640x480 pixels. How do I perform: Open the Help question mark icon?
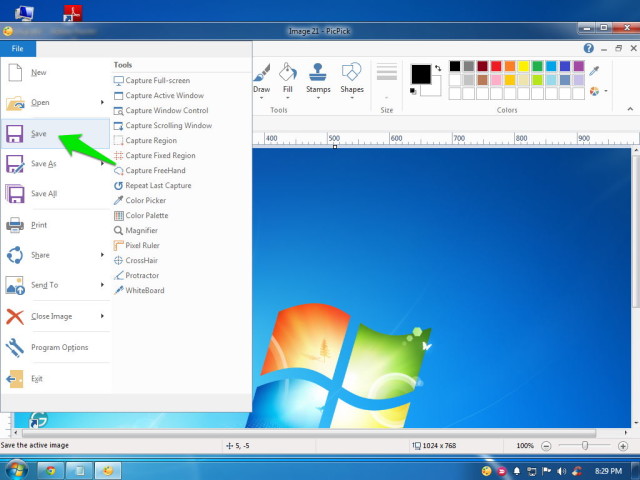pos(589,48)
